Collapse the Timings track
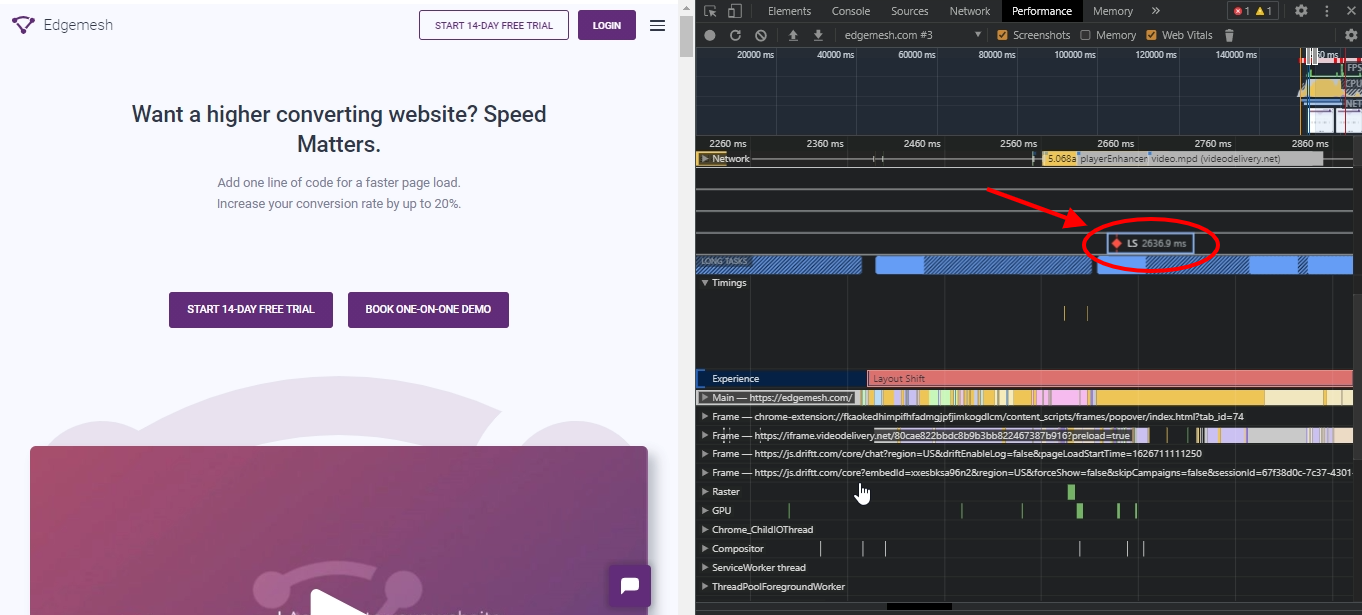 (x=705, y=283)
